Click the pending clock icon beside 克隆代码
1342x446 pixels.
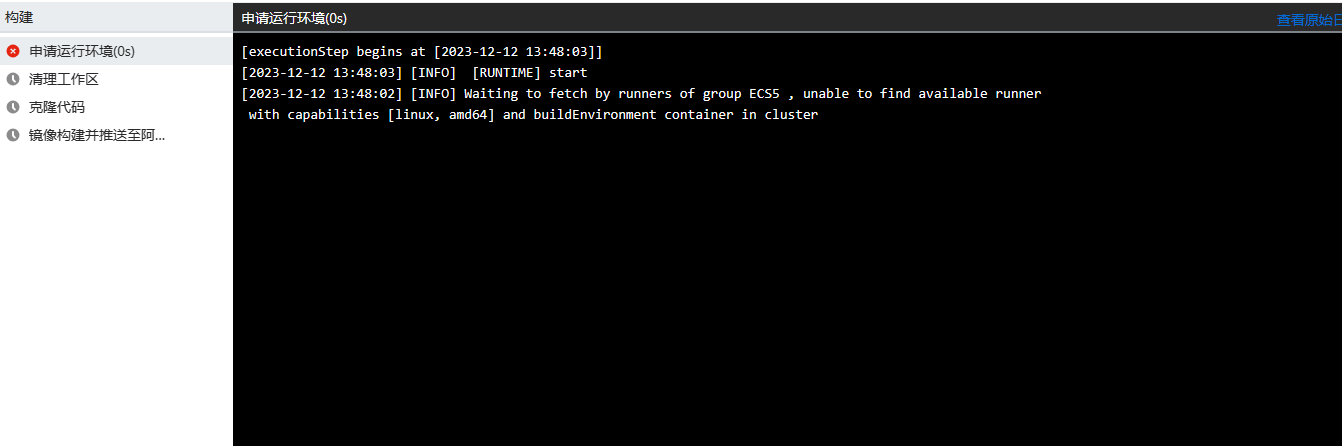[x=13, y=107]
